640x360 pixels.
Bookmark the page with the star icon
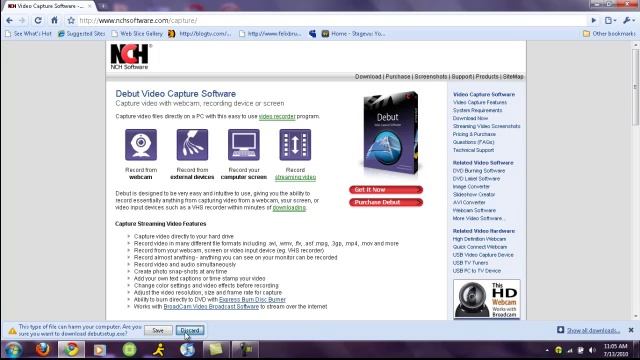click(x=71, y=20)
